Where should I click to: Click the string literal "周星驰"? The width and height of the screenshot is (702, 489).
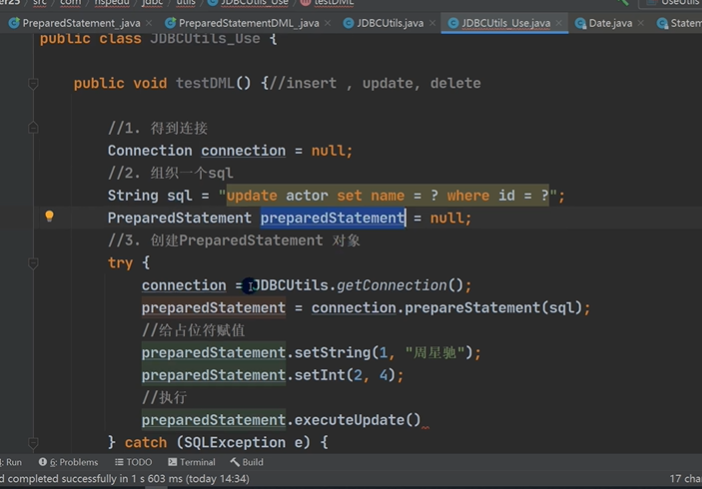(435, 352)
